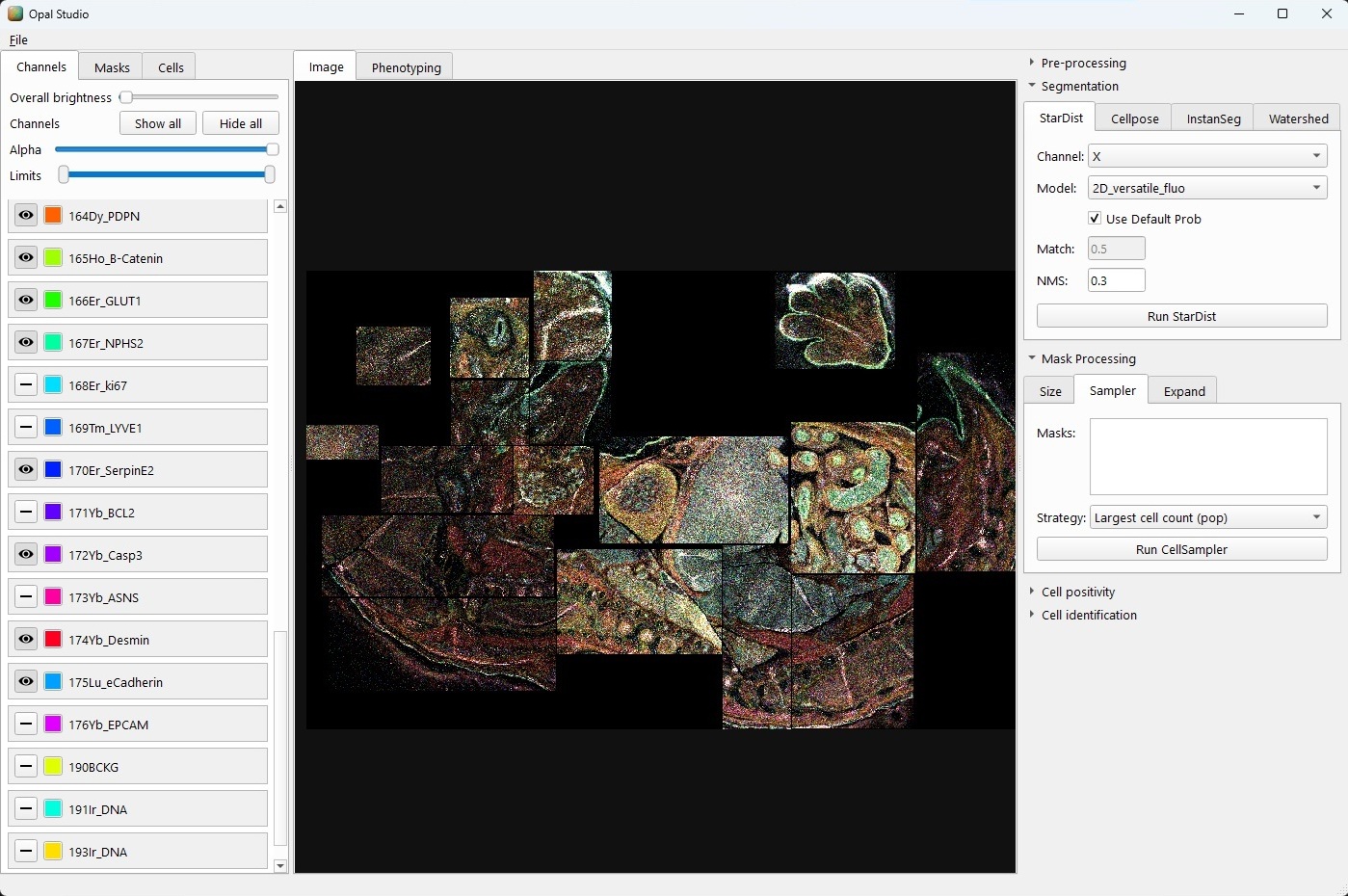The height and width of the screenshot is (896, 1348).
Task: Open the 193Ir_DNA color swatch
Action: coord(53,852)
